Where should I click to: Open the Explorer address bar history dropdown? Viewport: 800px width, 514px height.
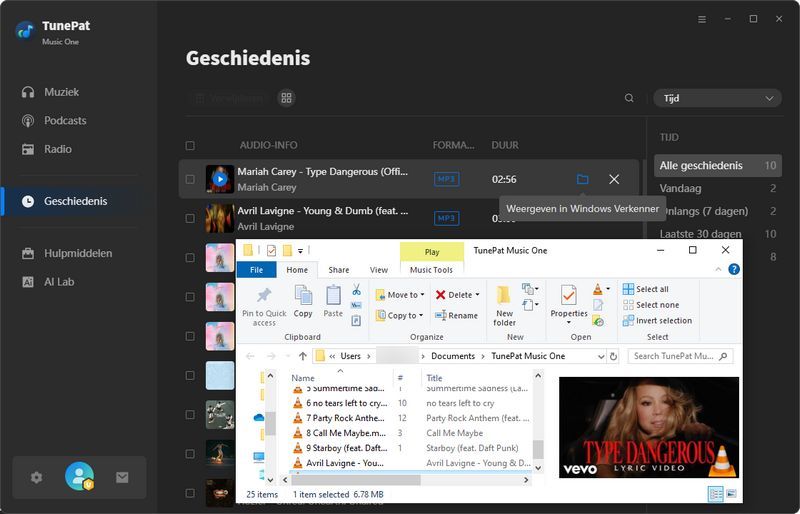click(601, 356)
